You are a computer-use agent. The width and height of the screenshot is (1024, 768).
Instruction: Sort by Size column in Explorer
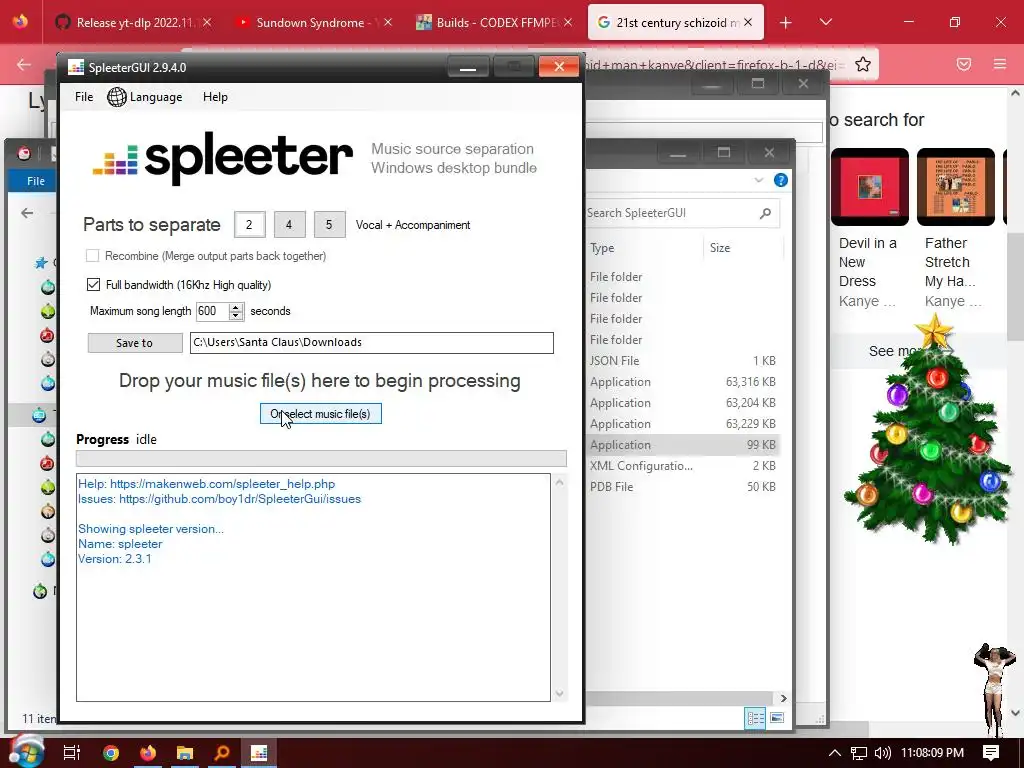(720, 248)
